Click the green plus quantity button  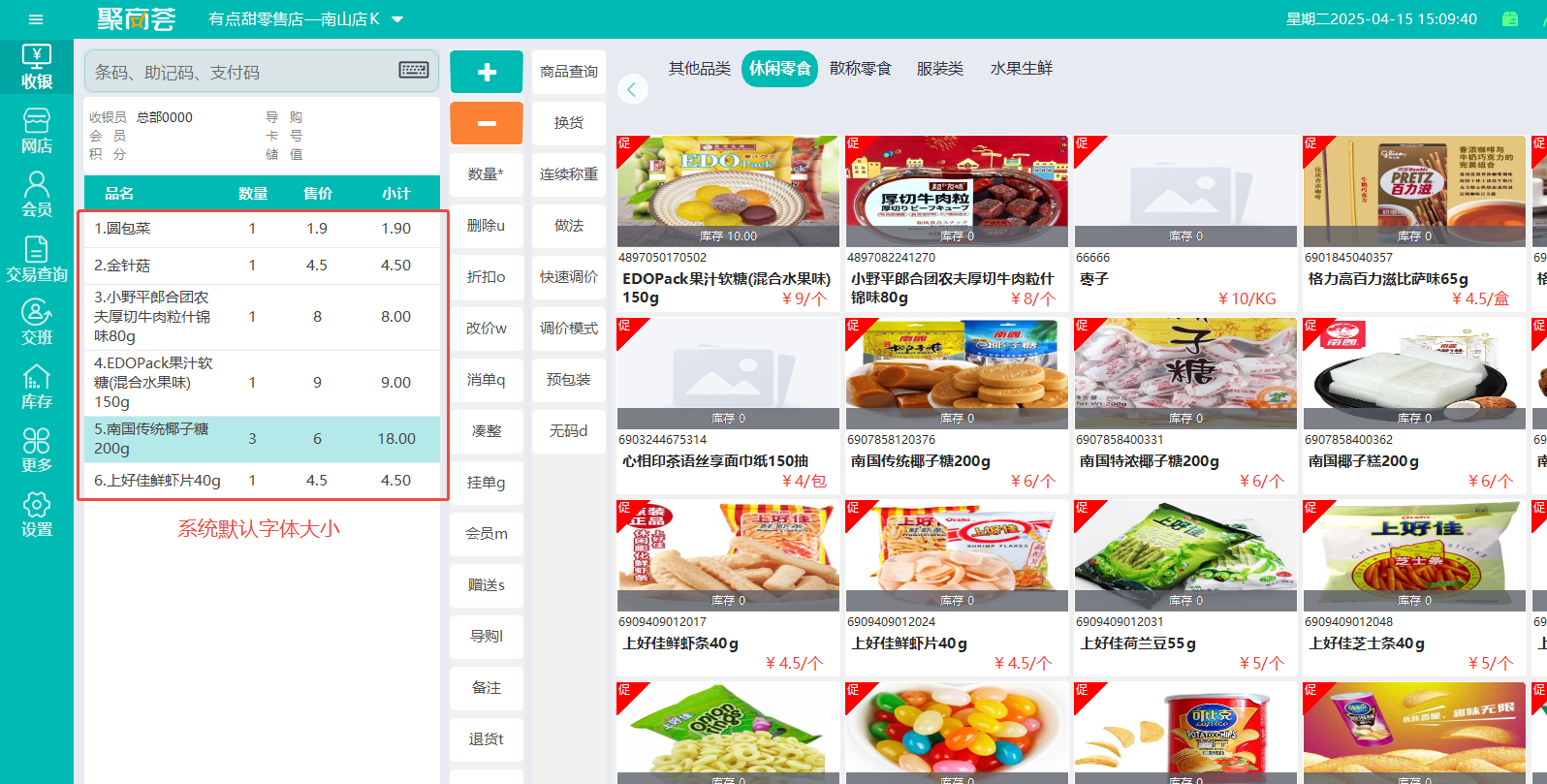[487, 72]
